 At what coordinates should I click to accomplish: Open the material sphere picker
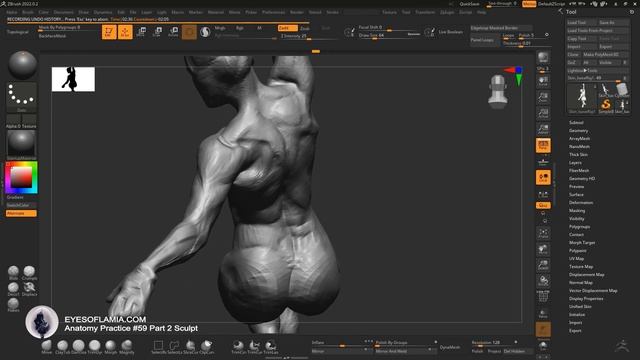click(22, 144)
